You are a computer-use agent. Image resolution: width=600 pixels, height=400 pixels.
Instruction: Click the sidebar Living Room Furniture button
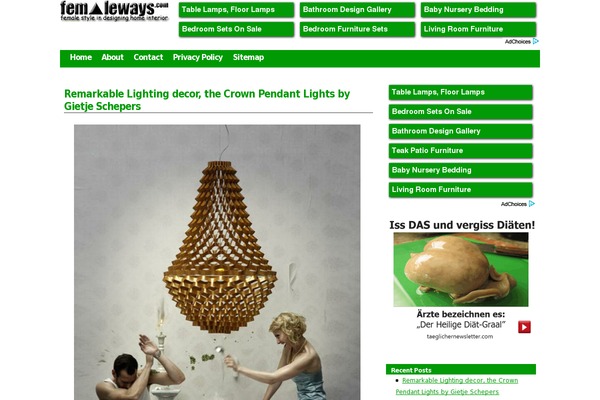pos(460,190)
